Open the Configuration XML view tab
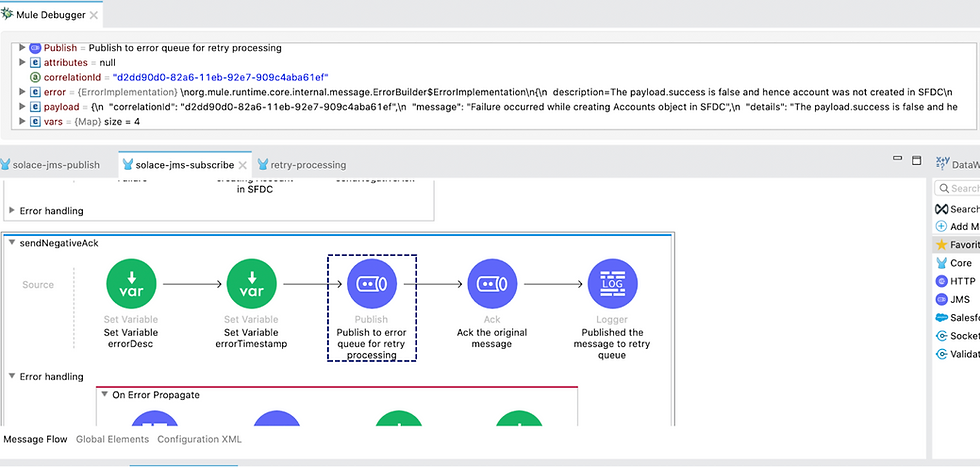 click(199, 439)
